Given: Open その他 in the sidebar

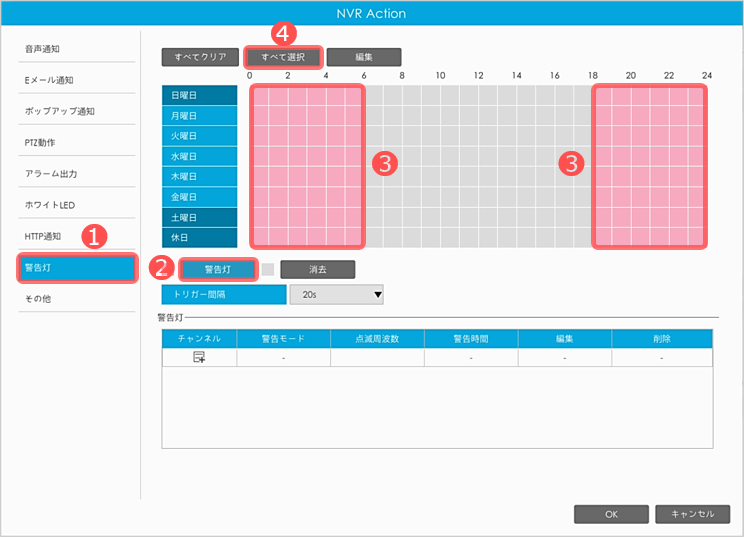Looking at the screenshot, I should click(x=39, y=298).
